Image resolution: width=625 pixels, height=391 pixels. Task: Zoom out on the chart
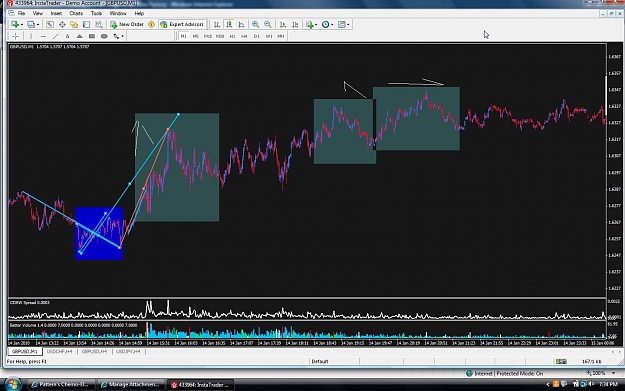pos(267,24)
